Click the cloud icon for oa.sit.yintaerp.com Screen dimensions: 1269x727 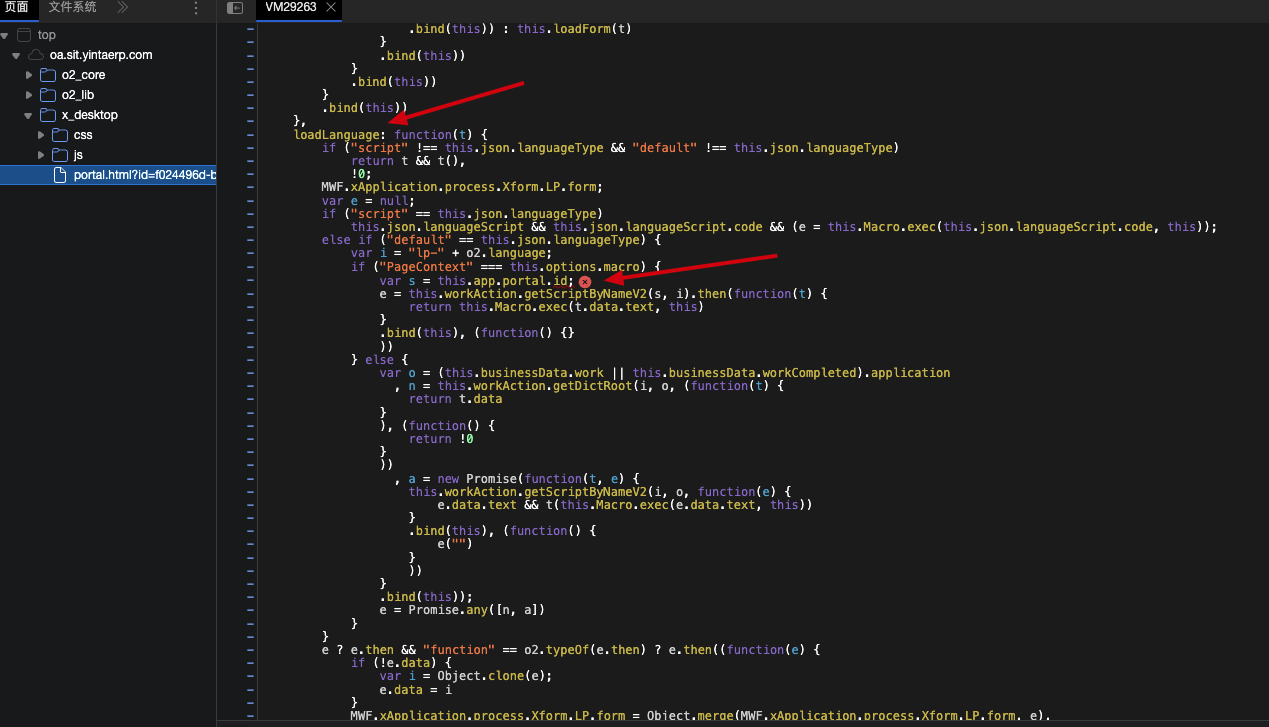tap(36, 55)
